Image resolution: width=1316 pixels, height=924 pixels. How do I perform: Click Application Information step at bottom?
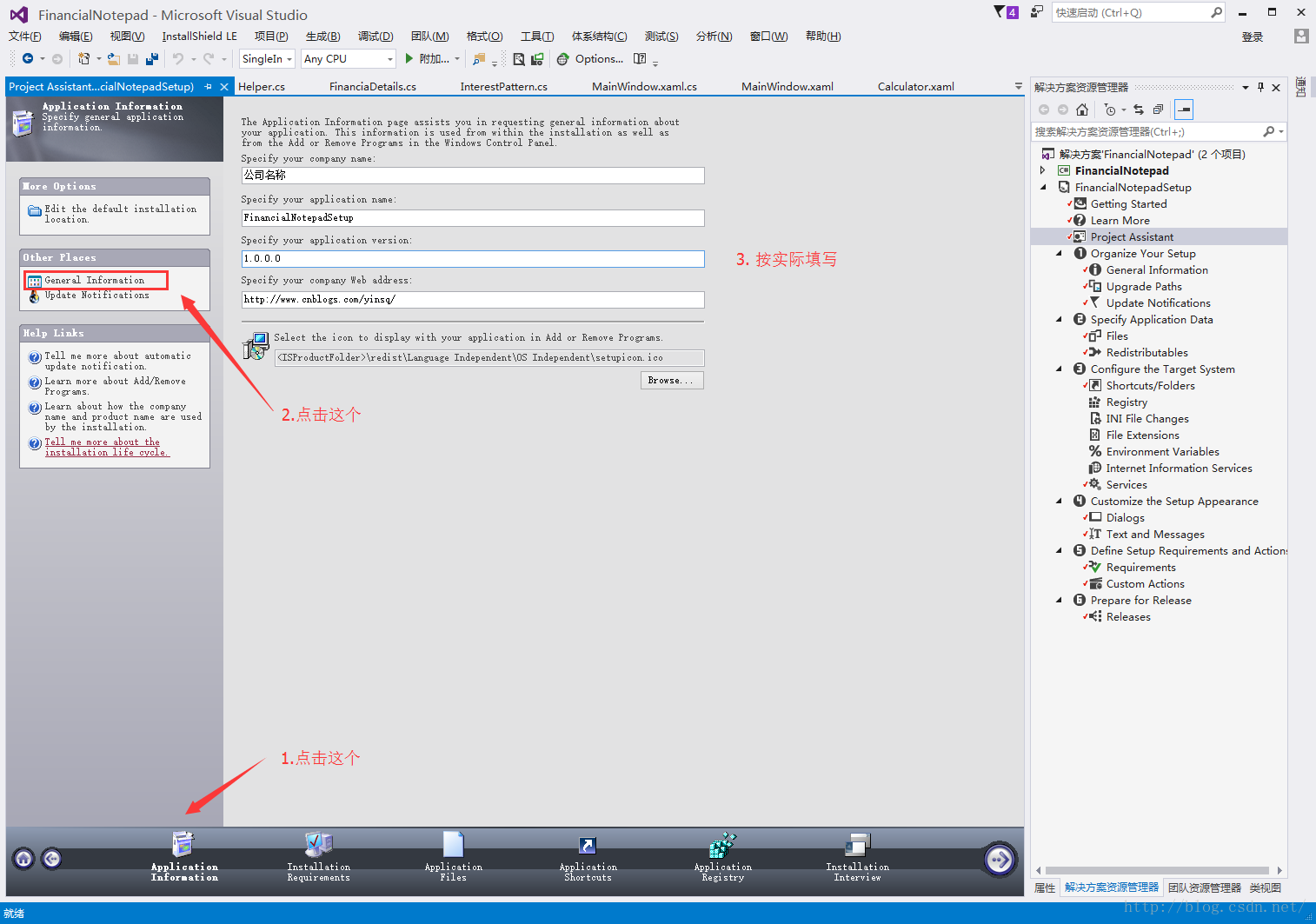184,856
